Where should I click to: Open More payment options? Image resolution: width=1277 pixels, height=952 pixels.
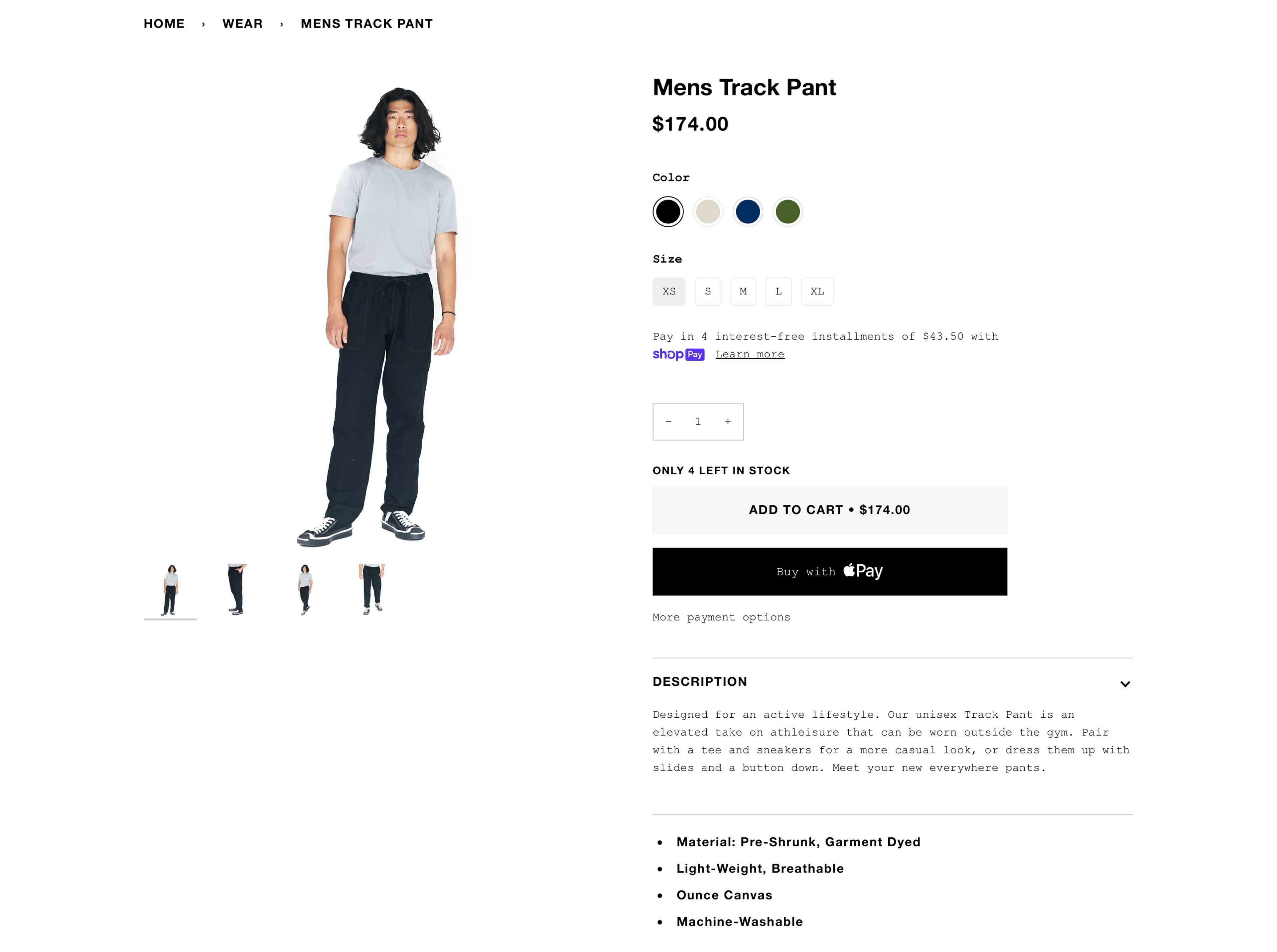[x=721, y=617]
